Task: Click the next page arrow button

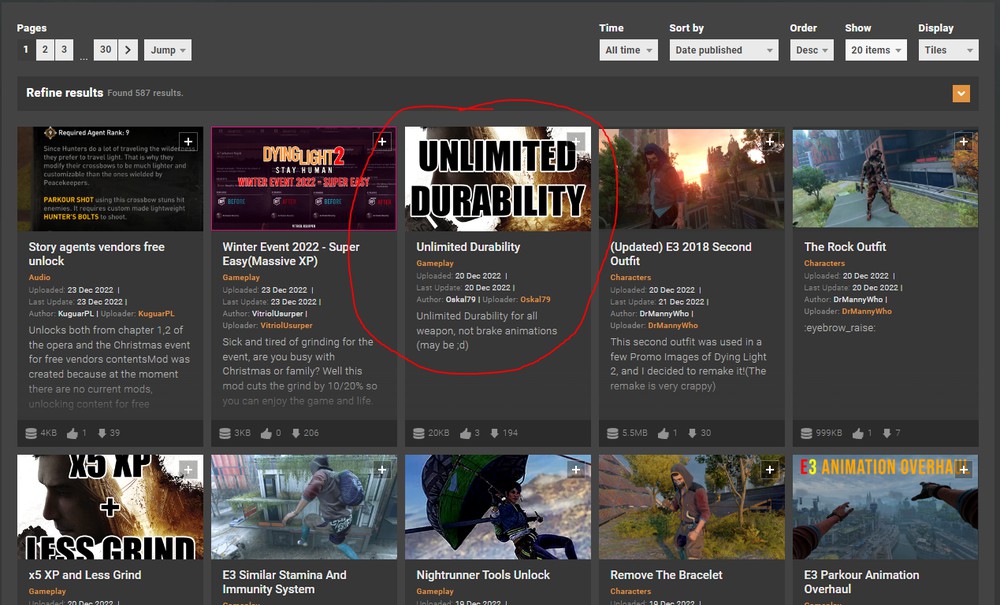Action: (128, 50)
